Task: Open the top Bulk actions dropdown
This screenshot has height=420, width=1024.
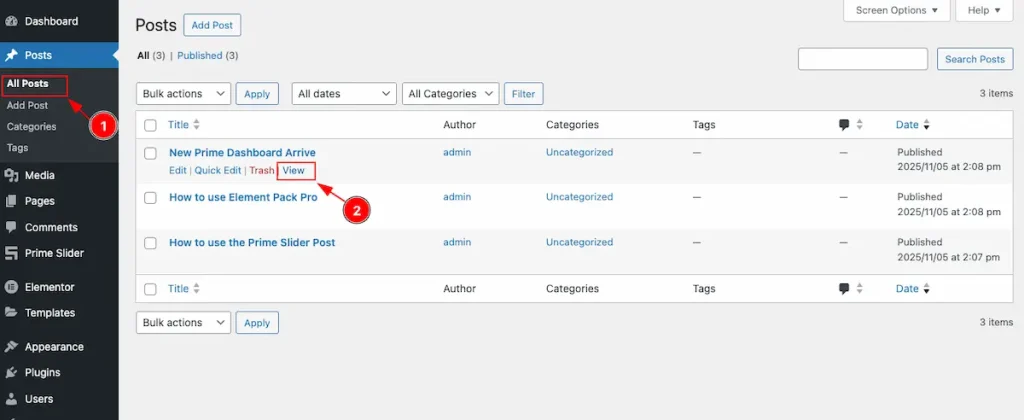Action: pyautogui.click(x=183, y=94)
